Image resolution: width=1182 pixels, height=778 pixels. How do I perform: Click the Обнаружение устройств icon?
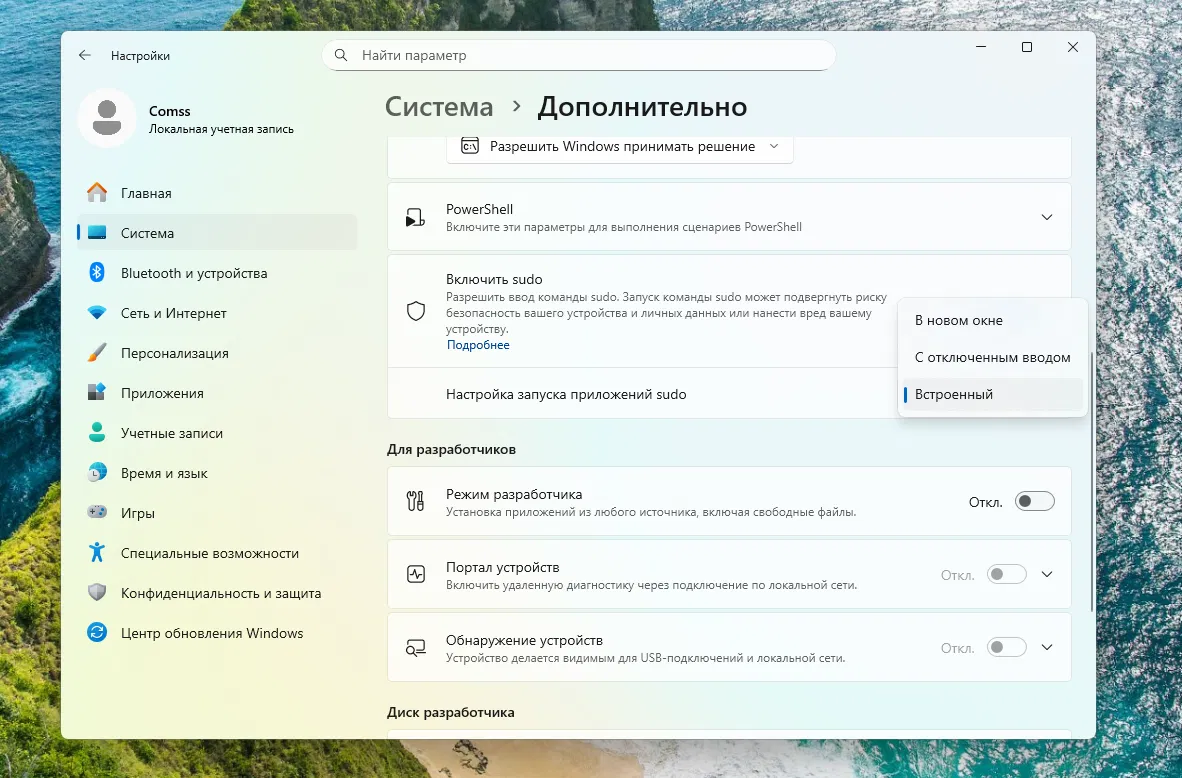[416, 648]
